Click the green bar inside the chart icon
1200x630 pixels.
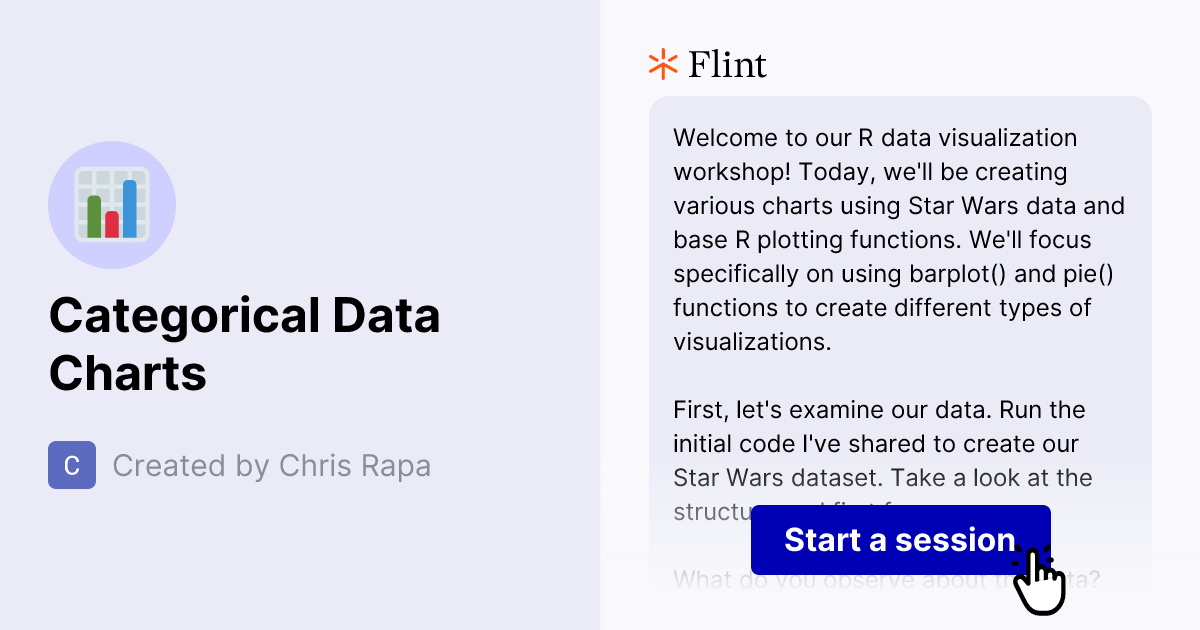click(94, 216)
